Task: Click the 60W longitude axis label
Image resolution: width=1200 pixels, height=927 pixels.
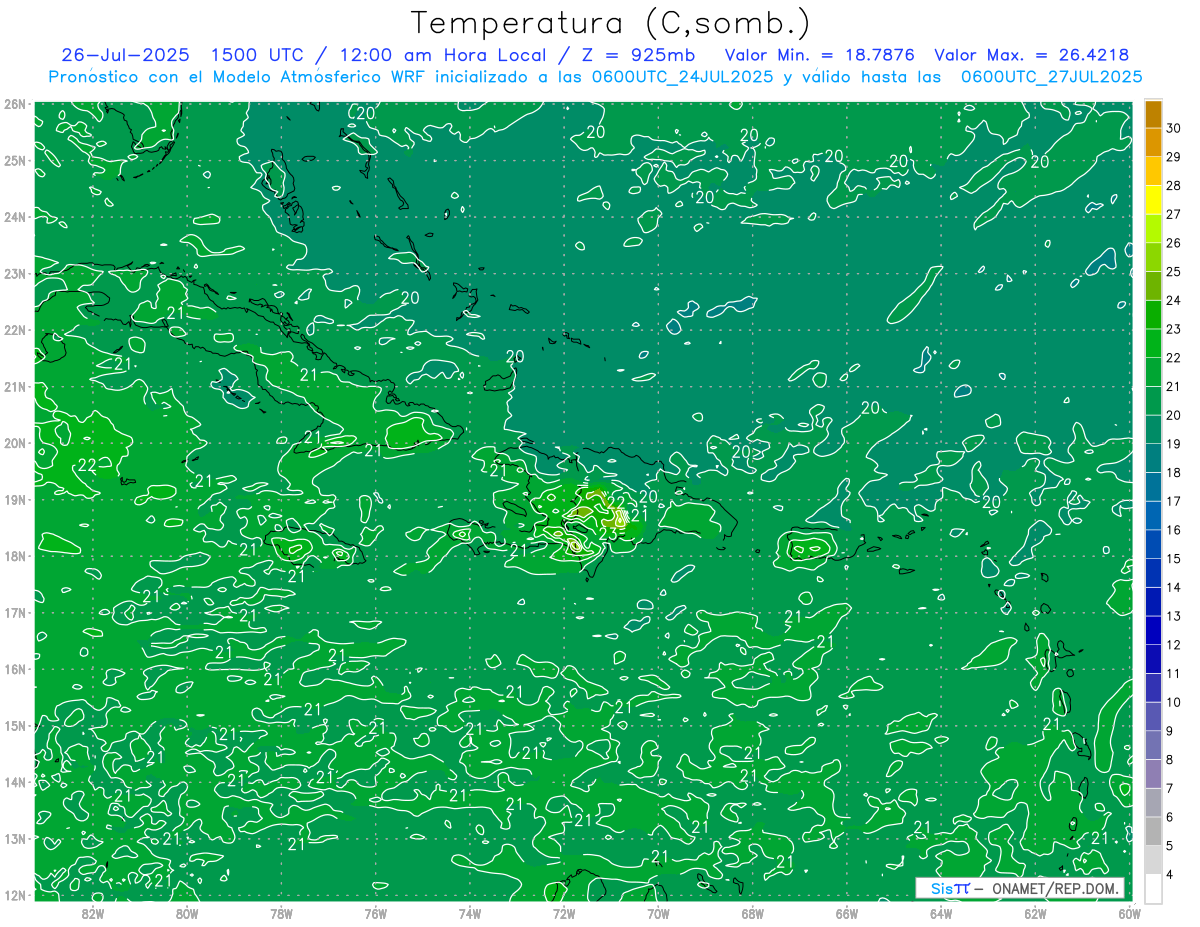Action: point(1130,913)
